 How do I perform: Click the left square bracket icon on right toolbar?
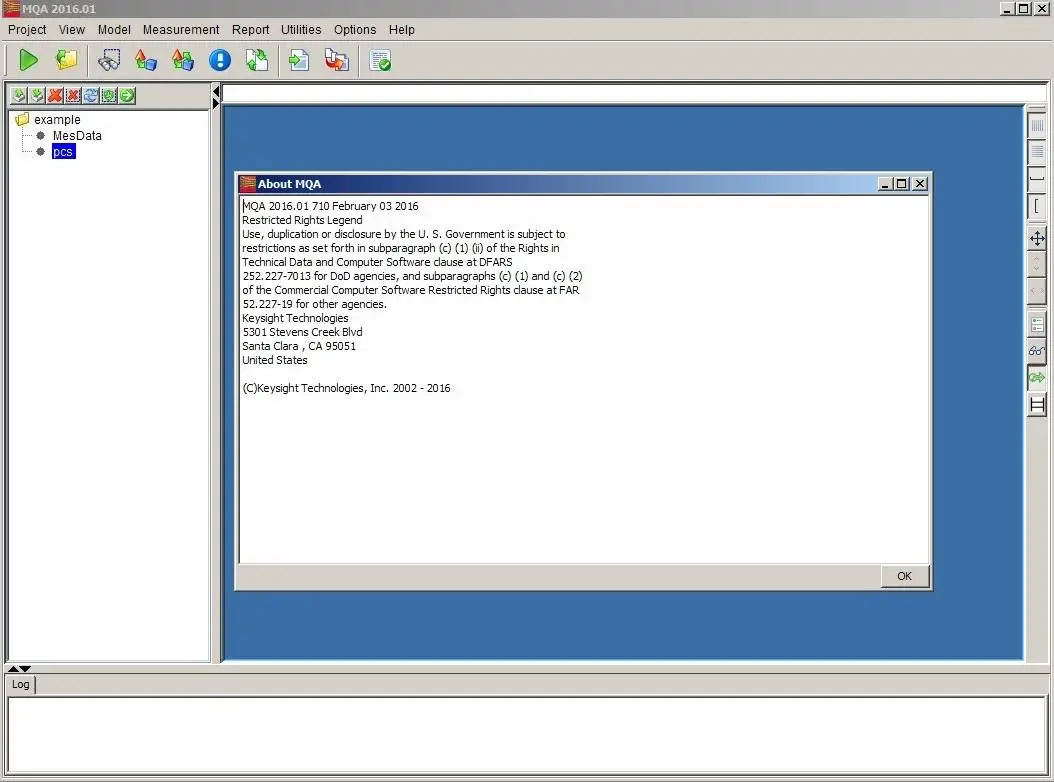tap(1037, 206)
